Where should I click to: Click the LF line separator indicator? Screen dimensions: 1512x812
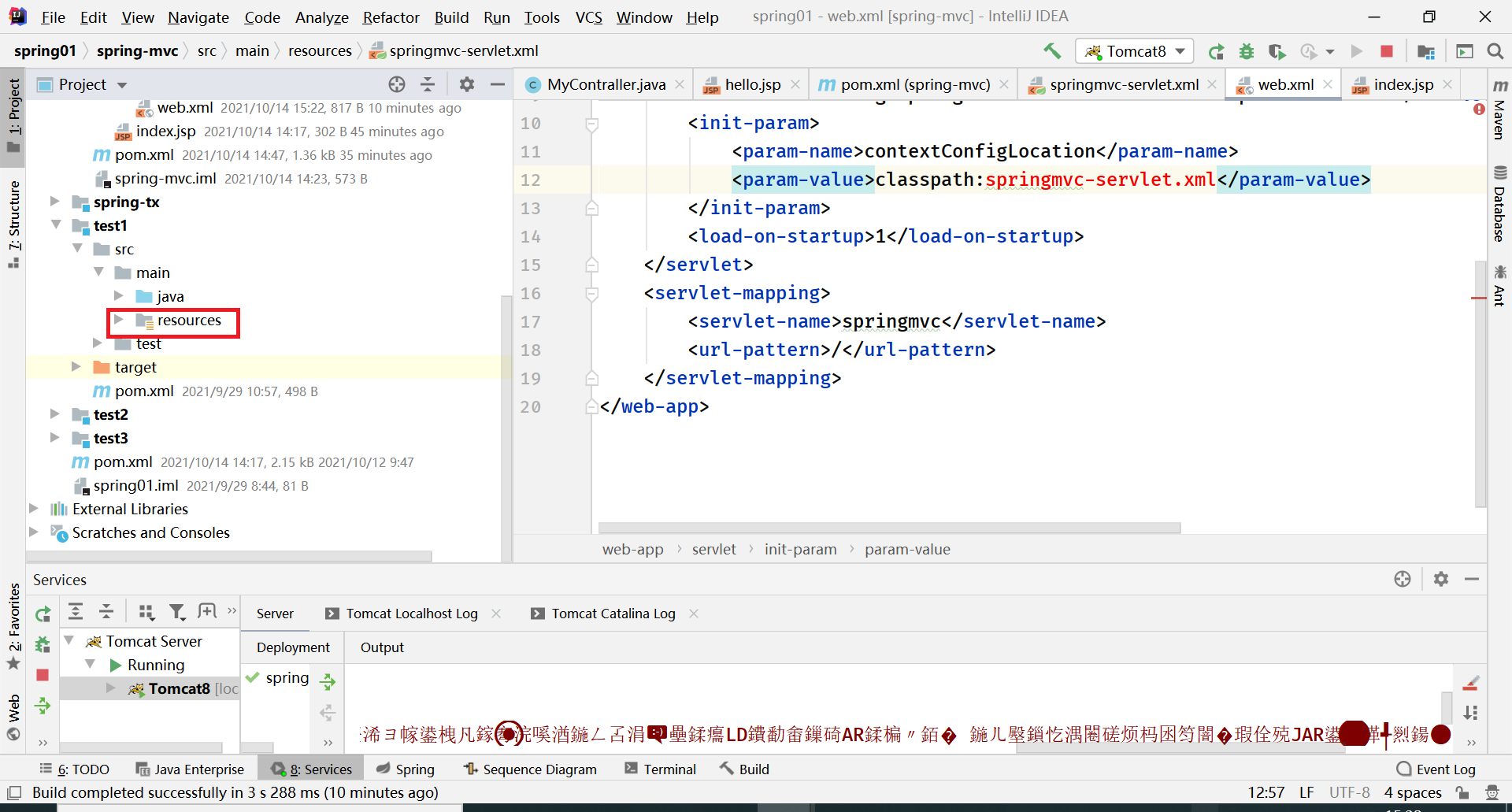(x=1306, y=792)
